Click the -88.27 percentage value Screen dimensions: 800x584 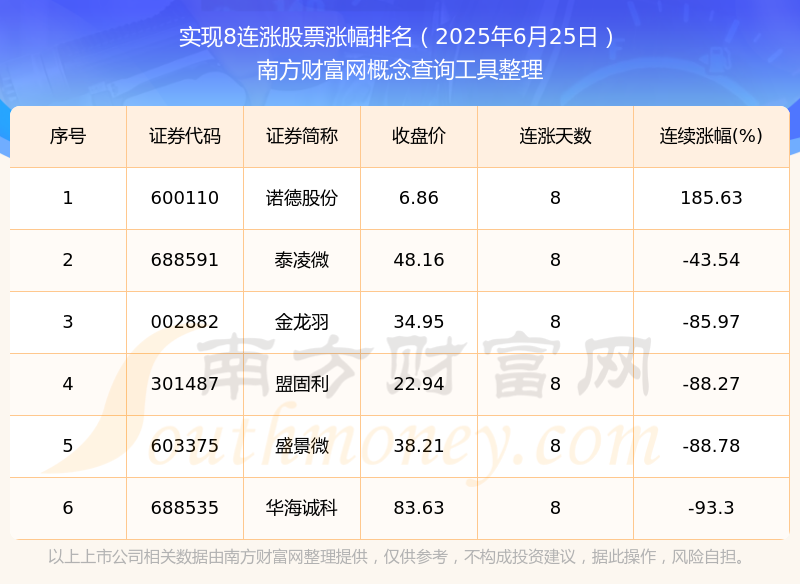pyautogui.click(x=711, y=384)
